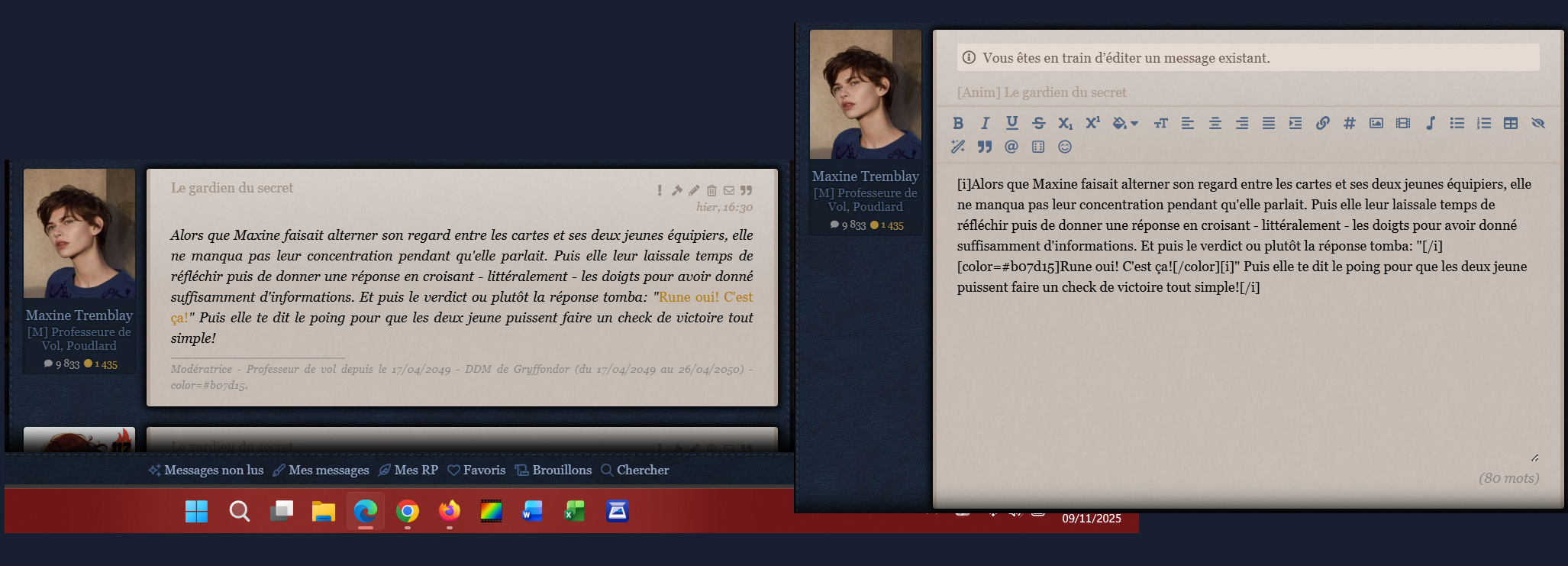This screenshot has width=1568, height=566.
Task: Open the emoji smiley picker
Action: [1065, 147]
